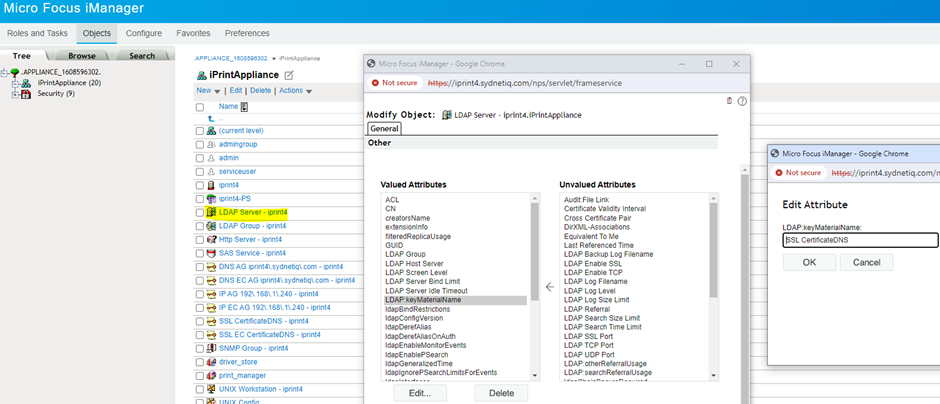This screenshot has width=940, height=404.
Task: Open the Actions dropdown menu
Action: click(x=295, y=91)
